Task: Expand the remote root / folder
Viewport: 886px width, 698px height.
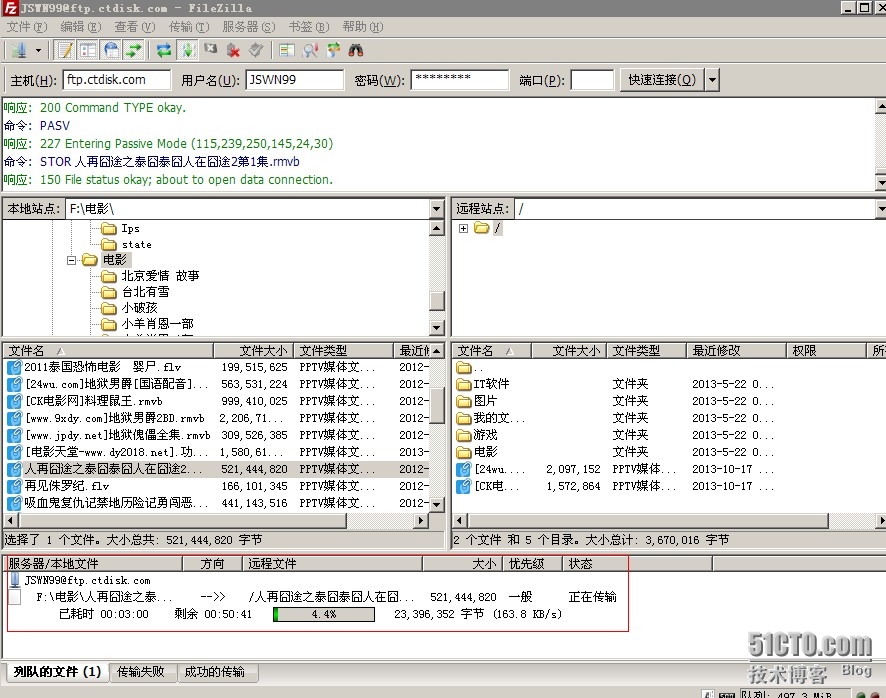Action: point(463,228)
